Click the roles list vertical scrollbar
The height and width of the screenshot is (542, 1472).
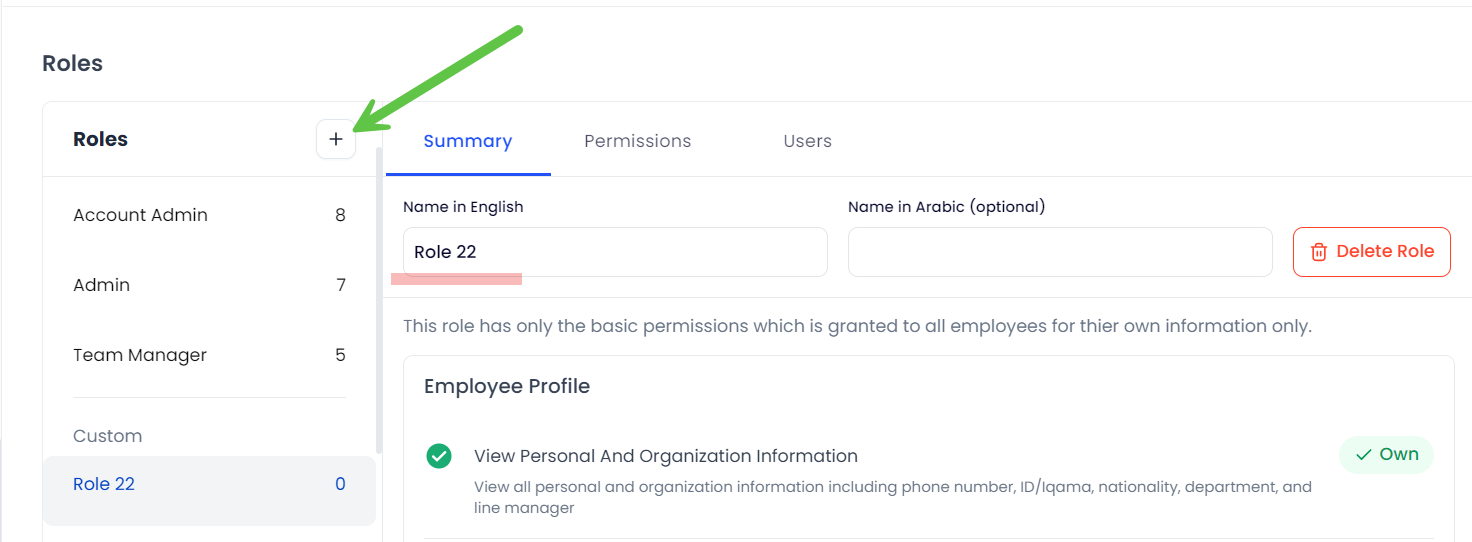tap(379, 300)
